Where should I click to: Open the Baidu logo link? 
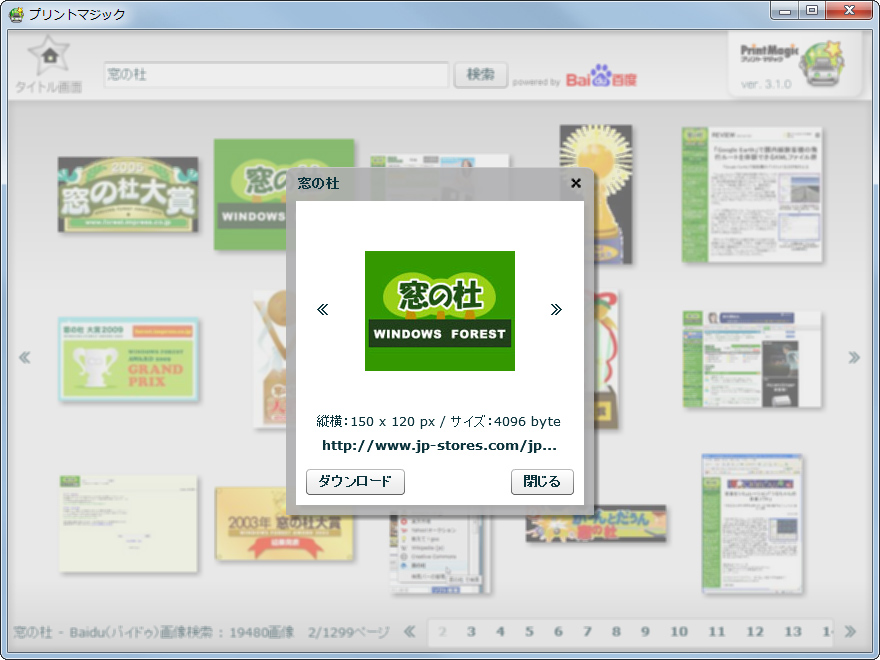(601, 76)
